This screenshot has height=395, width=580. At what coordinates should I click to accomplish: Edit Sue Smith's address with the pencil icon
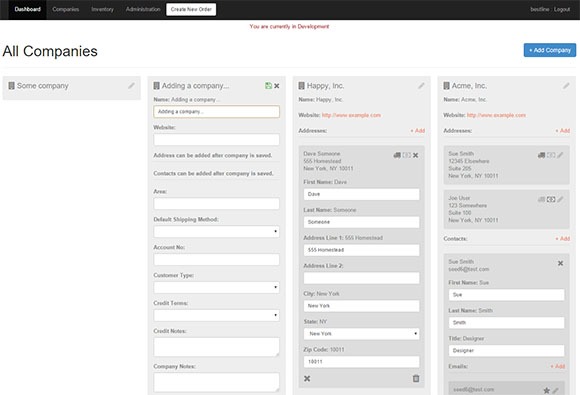coord(560,155)
